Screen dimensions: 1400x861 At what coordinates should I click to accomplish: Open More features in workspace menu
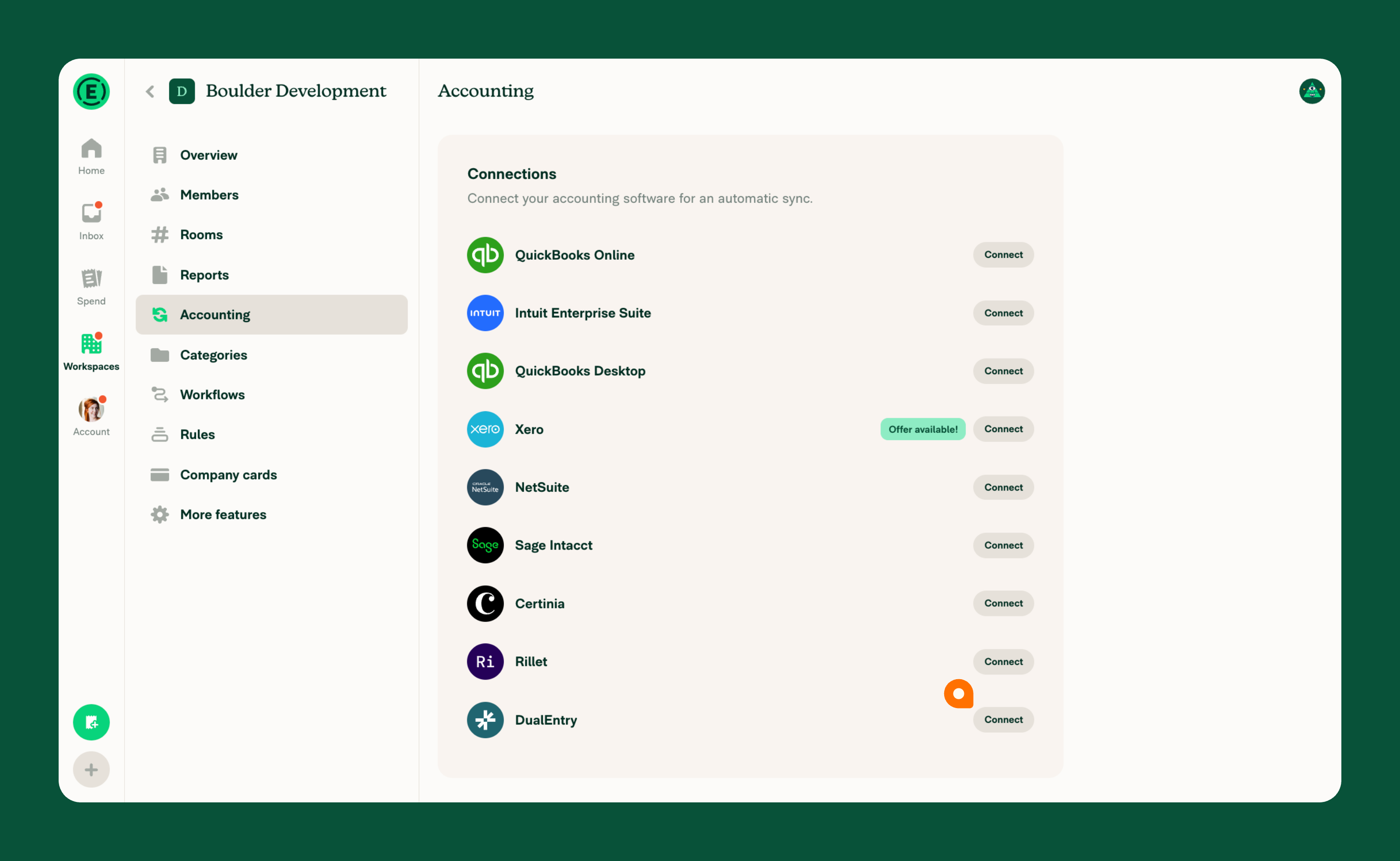click(x=271, y=514)
